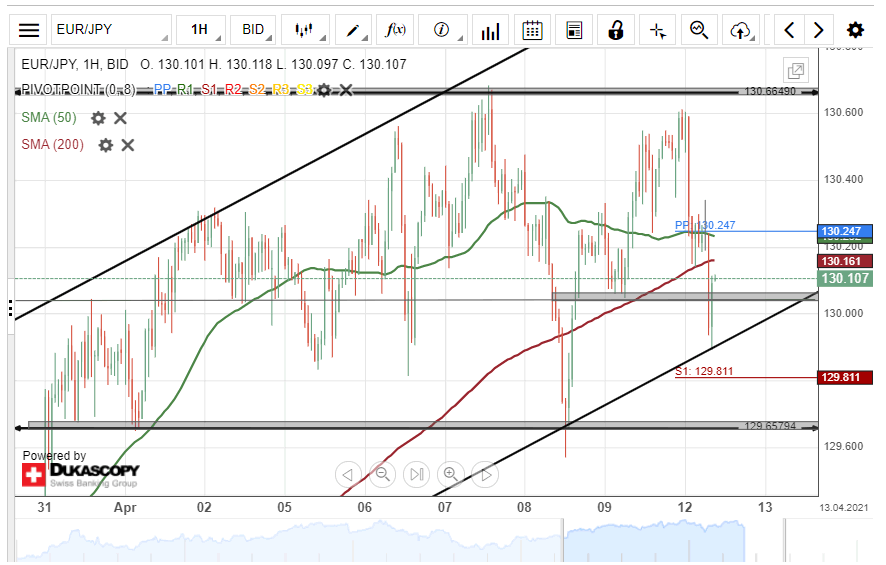Open the hamburger main menu
The width and height of the screenshot is (886, 565).
(29, 30)
